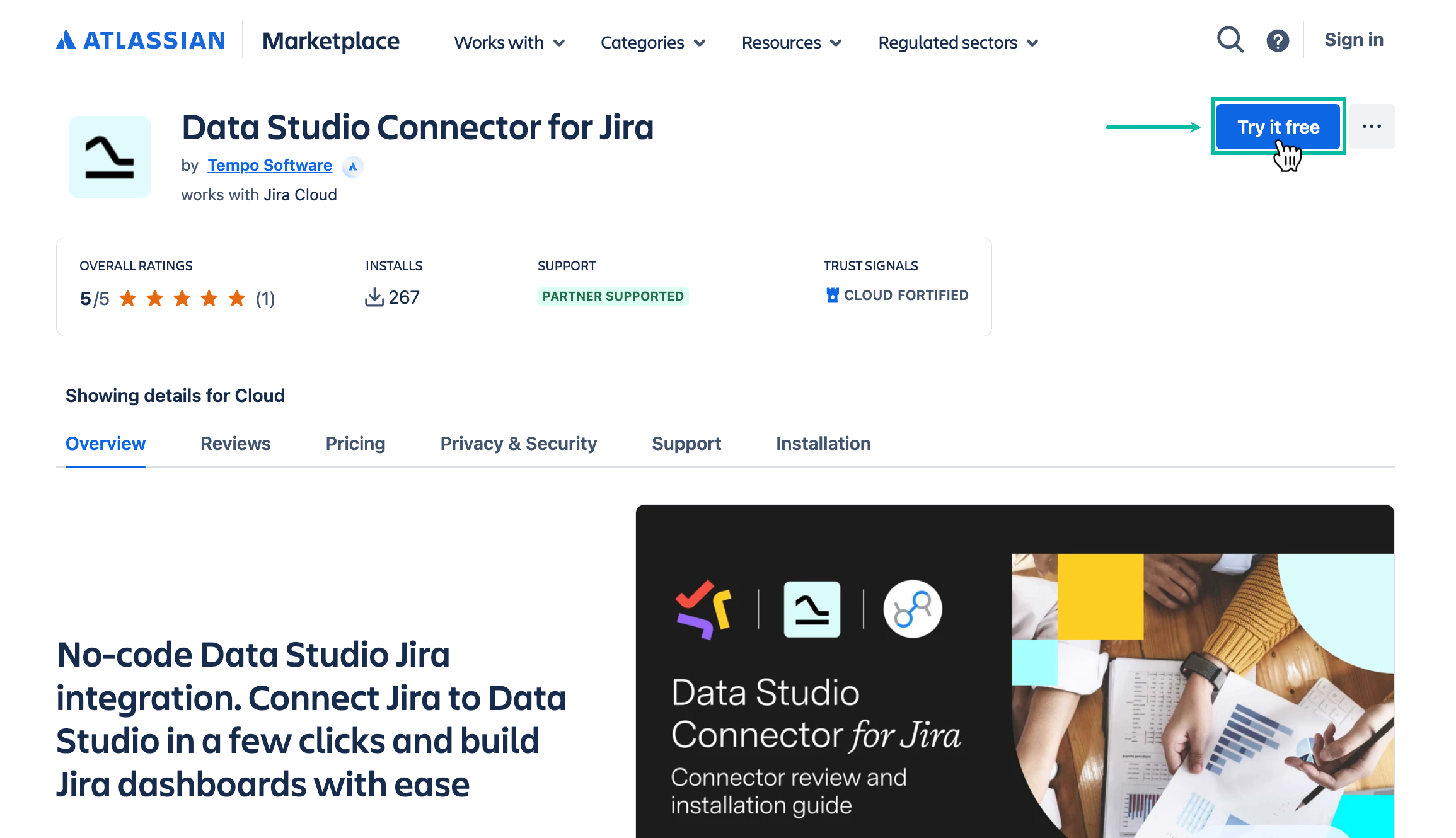Image resolution: width=1456 pixels, height=838 pixels.
Task: Open the search magnifier icon
Action: coord(1230,40)
